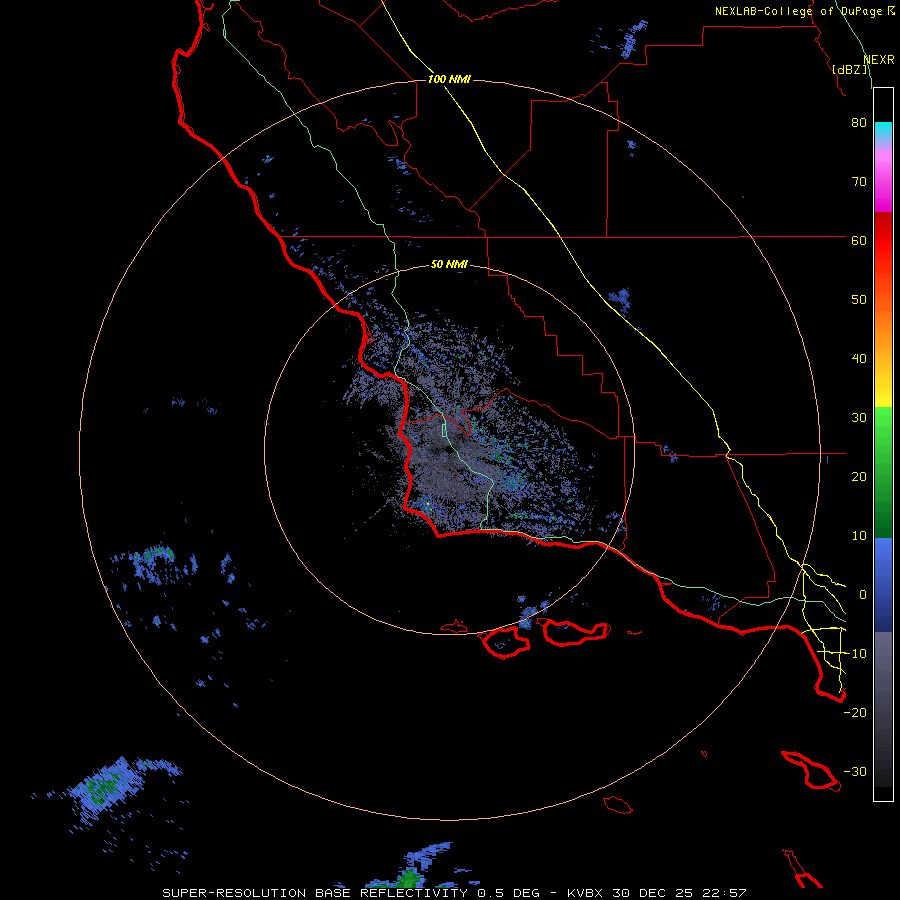
Task: Click the [dBZ] unit label
Action: pyautogui.click(x=850, y=69)
